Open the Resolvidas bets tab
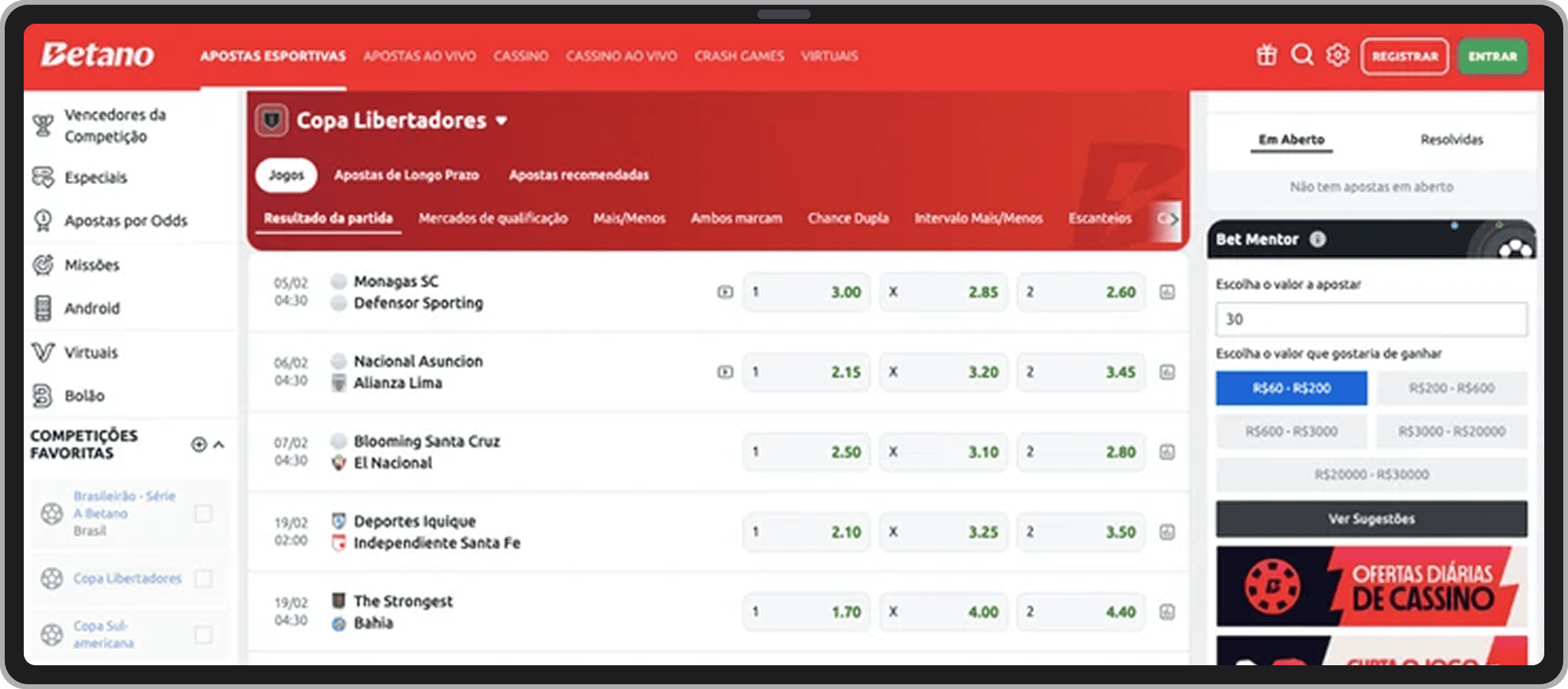Screen dimensions: 1568x689 point(1452,140)
